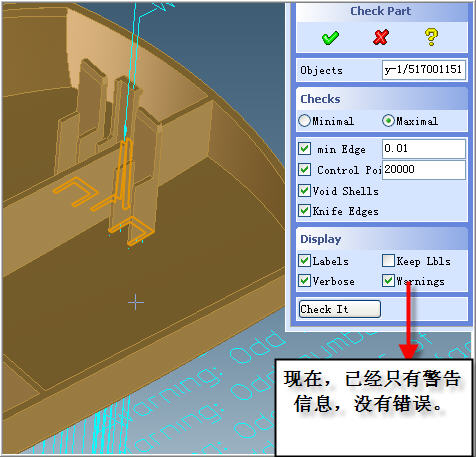This screenshot has height=457, width=476.
Task: Select the Minimal radio option
Action: click(304, 121)
